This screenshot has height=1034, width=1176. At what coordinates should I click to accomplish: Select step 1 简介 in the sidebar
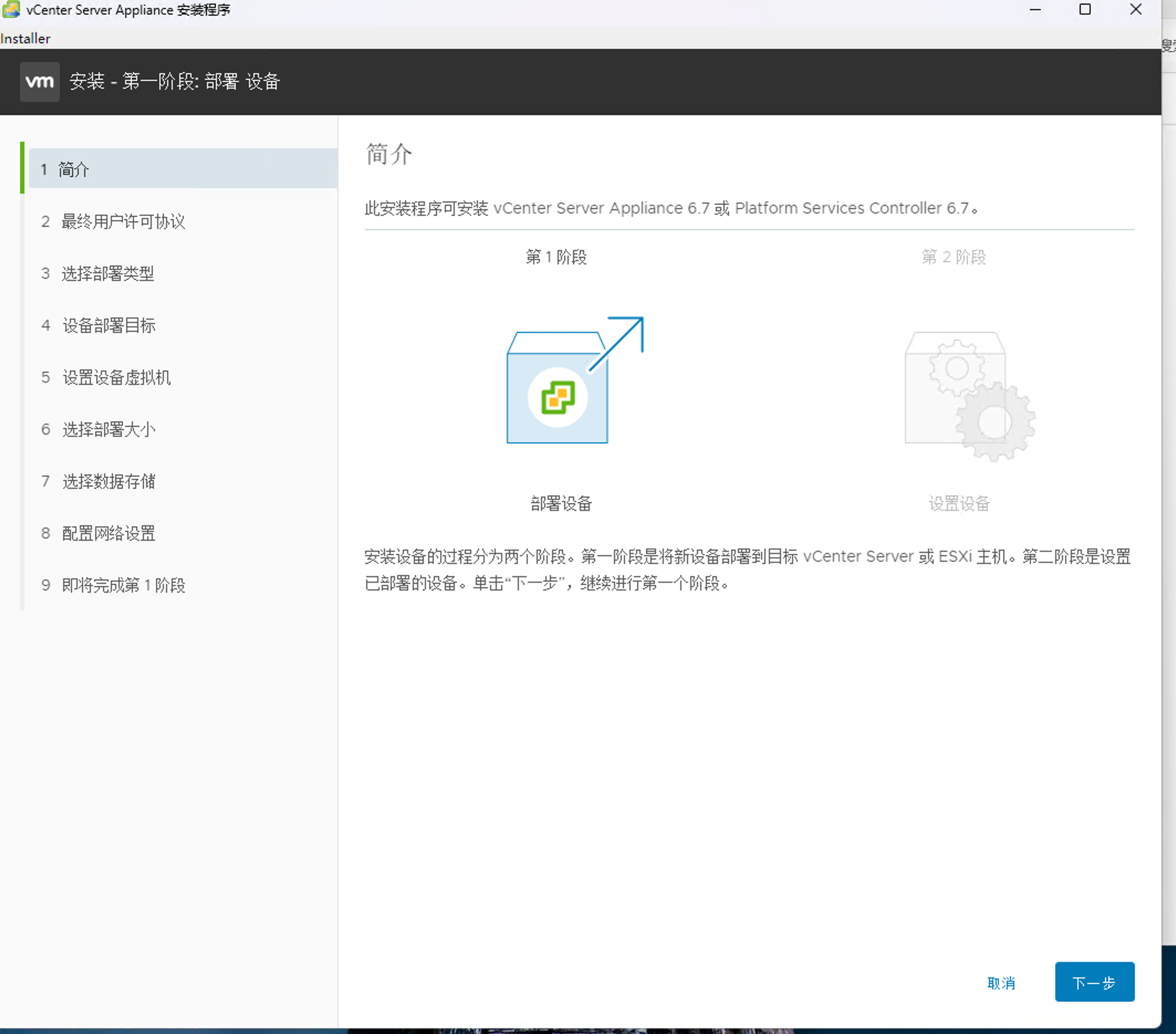[x=183, y=169]
